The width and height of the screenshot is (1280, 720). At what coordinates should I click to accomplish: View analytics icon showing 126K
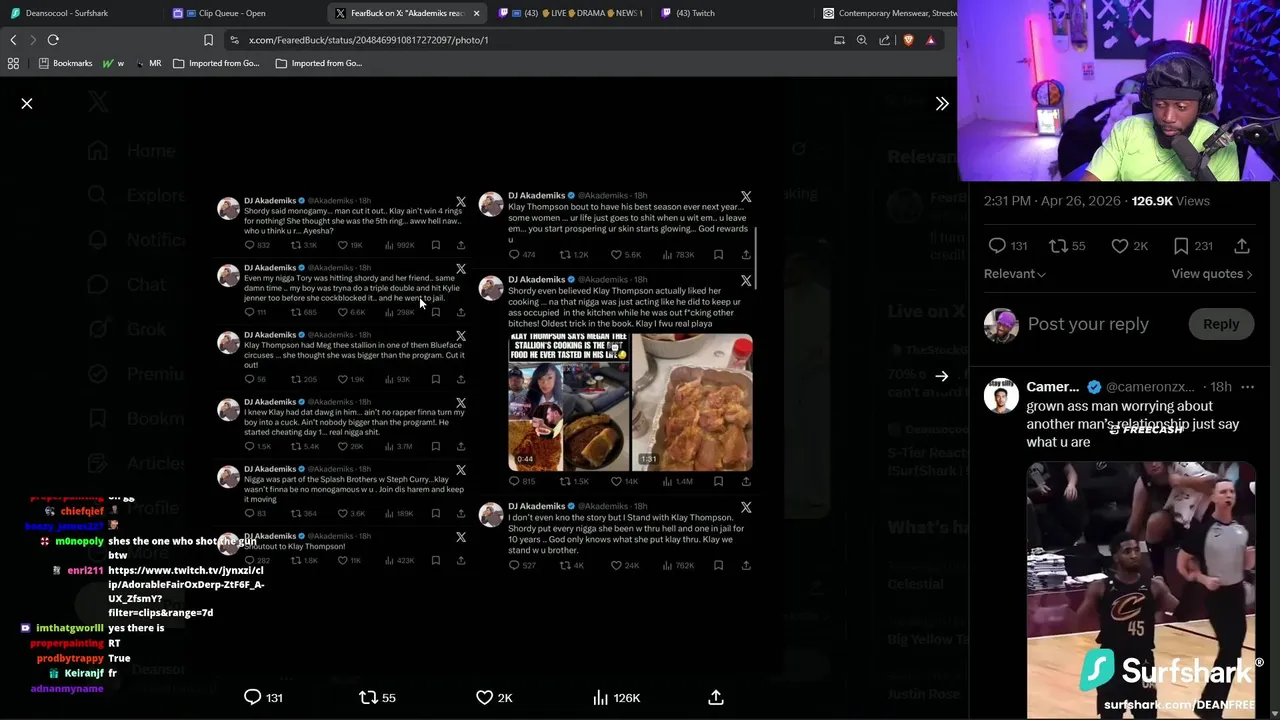pyautogui.click(x=616, y=698)
